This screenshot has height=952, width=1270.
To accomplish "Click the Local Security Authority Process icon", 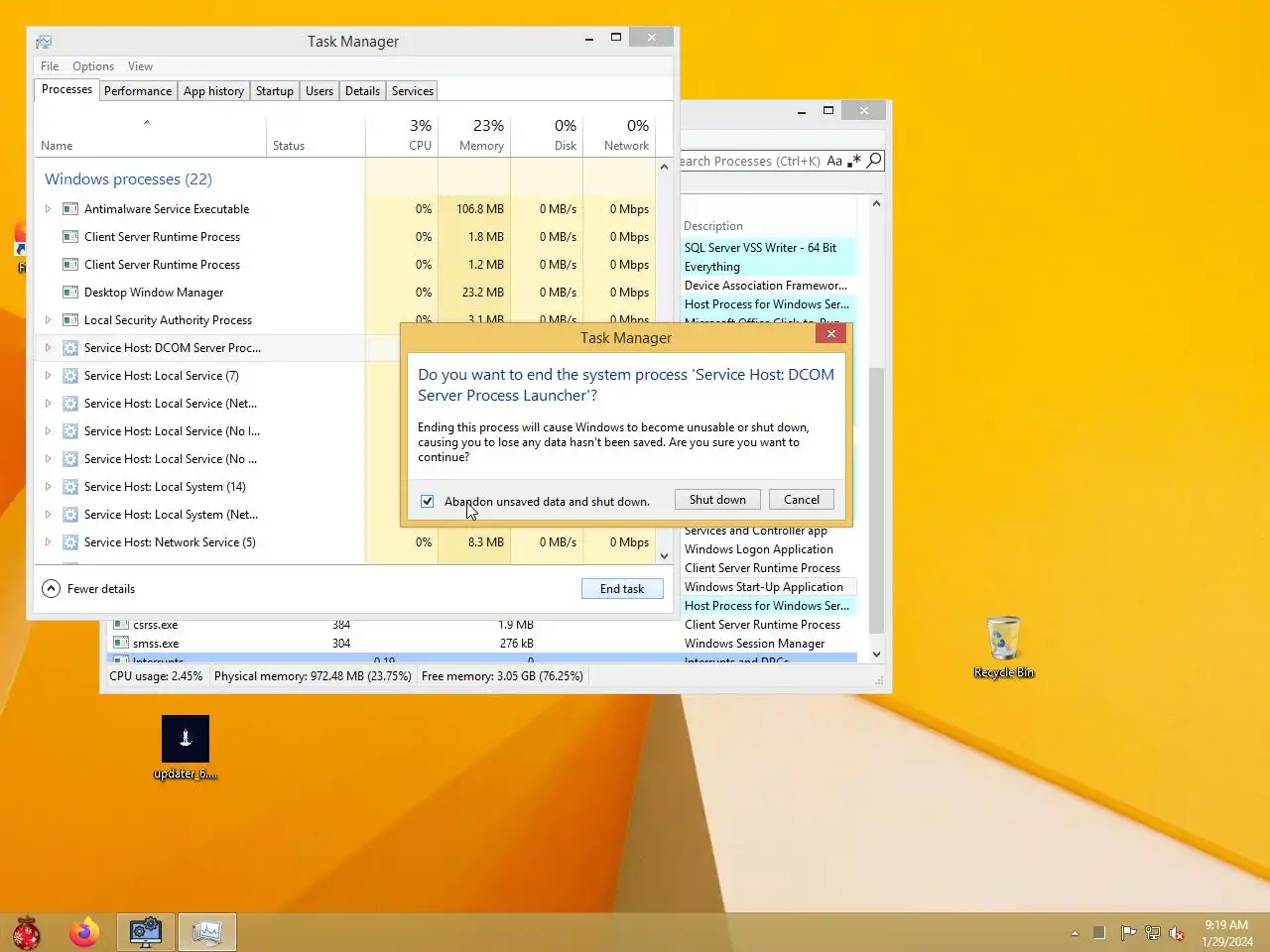I will click(70, 320).
